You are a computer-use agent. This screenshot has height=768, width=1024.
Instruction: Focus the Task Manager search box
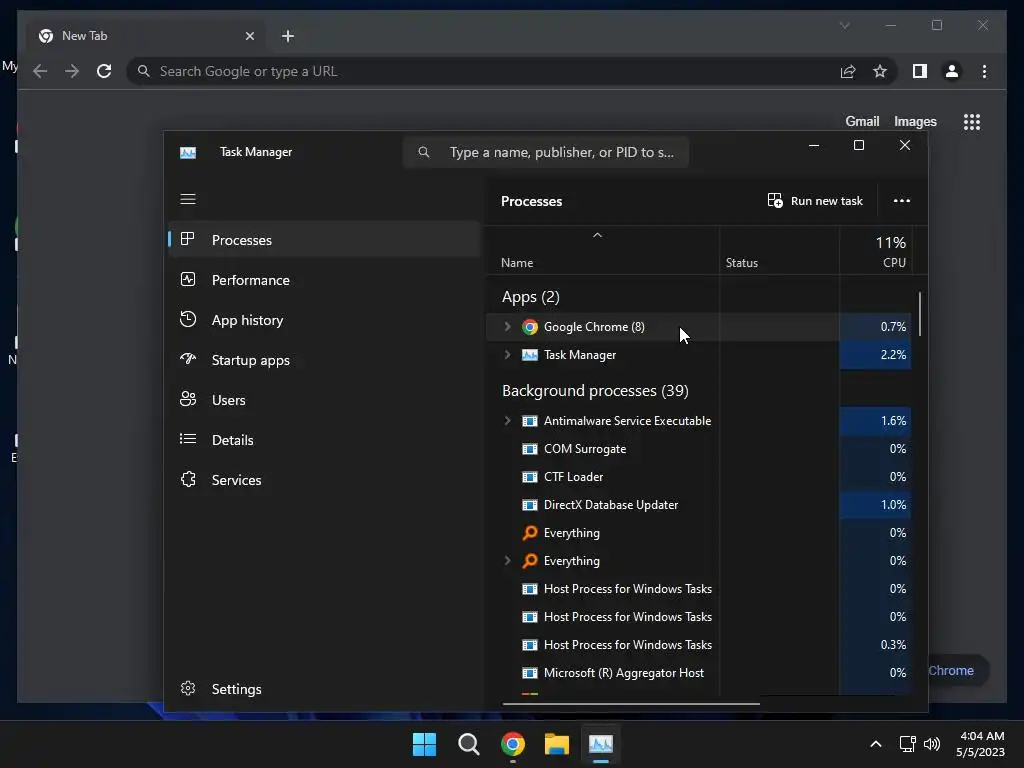click(x=546, y=152)
